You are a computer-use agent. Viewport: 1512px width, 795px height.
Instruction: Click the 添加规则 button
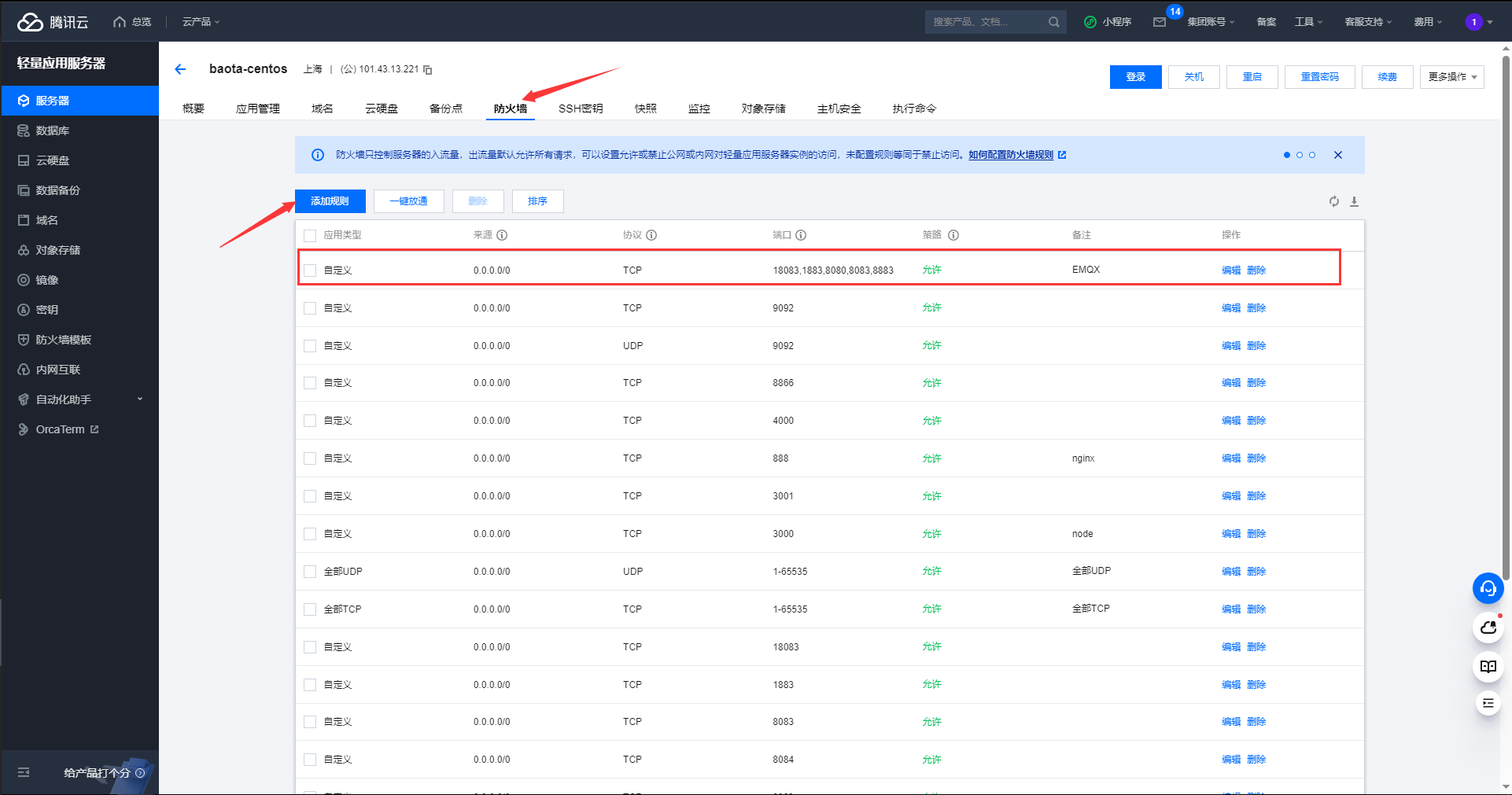pos(330,201)
